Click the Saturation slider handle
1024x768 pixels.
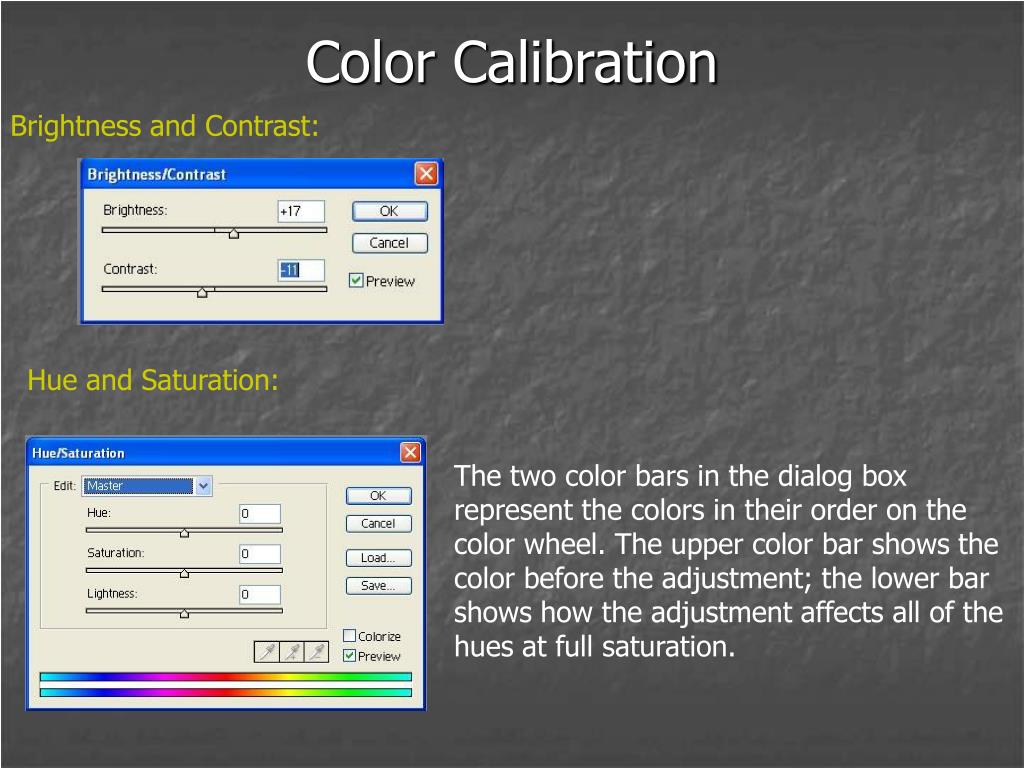click(184, 573)
